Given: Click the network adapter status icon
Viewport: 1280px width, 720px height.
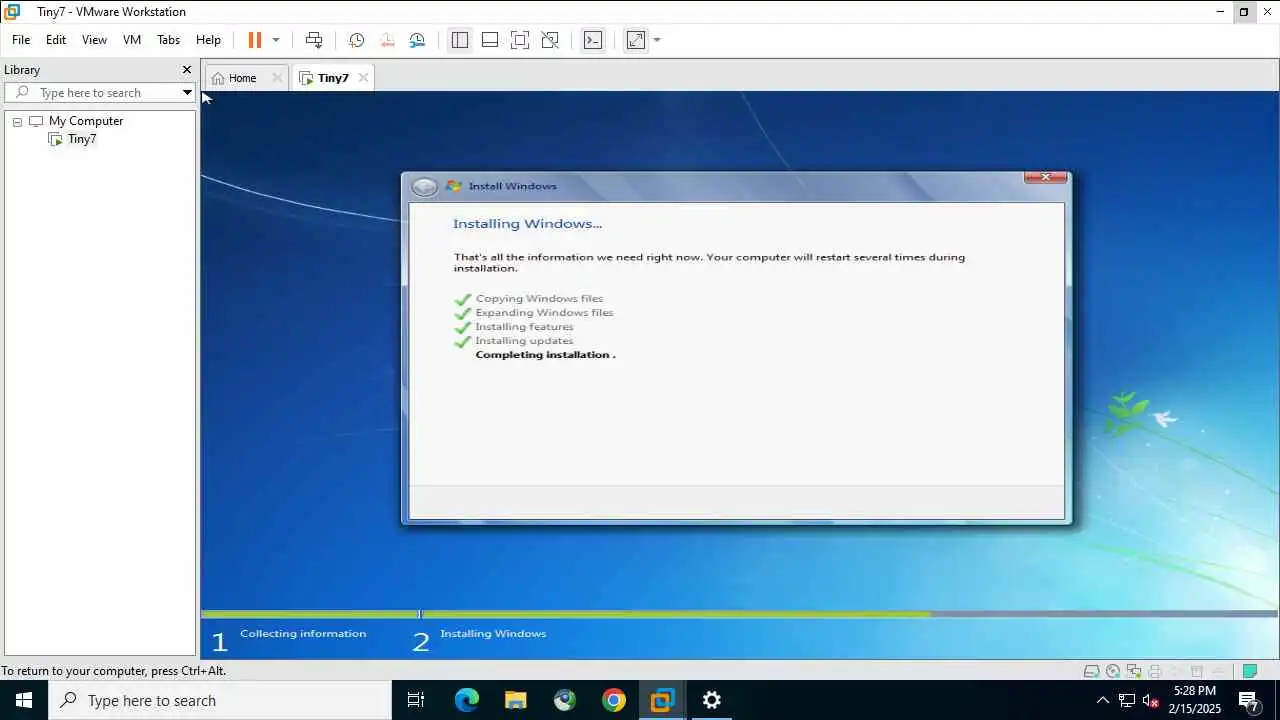Looking at the screenshot, I should (x=1133, y=671).
